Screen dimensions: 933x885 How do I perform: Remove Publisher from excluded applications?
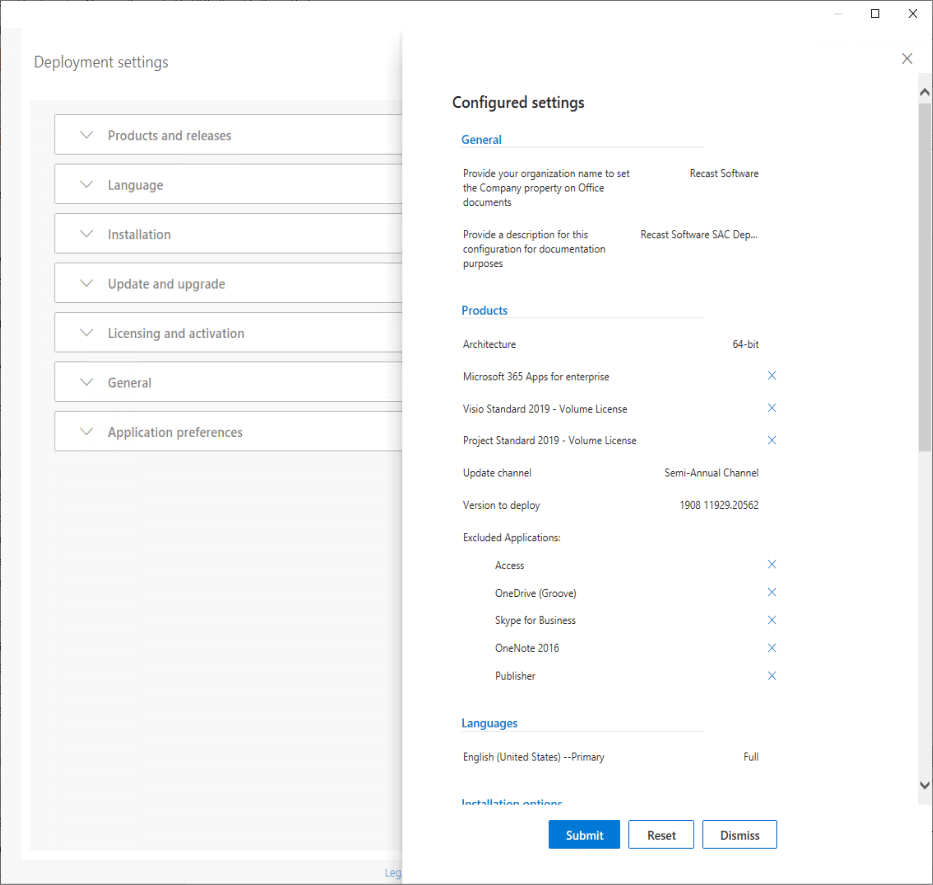[x=771, y=675]
